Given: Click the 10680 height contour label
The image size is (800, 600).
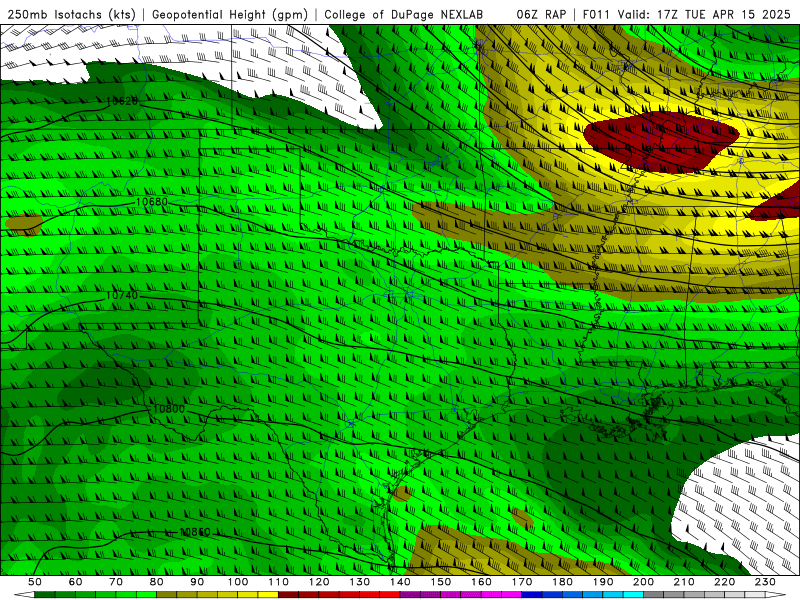Looking at the screenshot, I should (x=152, y=202).
